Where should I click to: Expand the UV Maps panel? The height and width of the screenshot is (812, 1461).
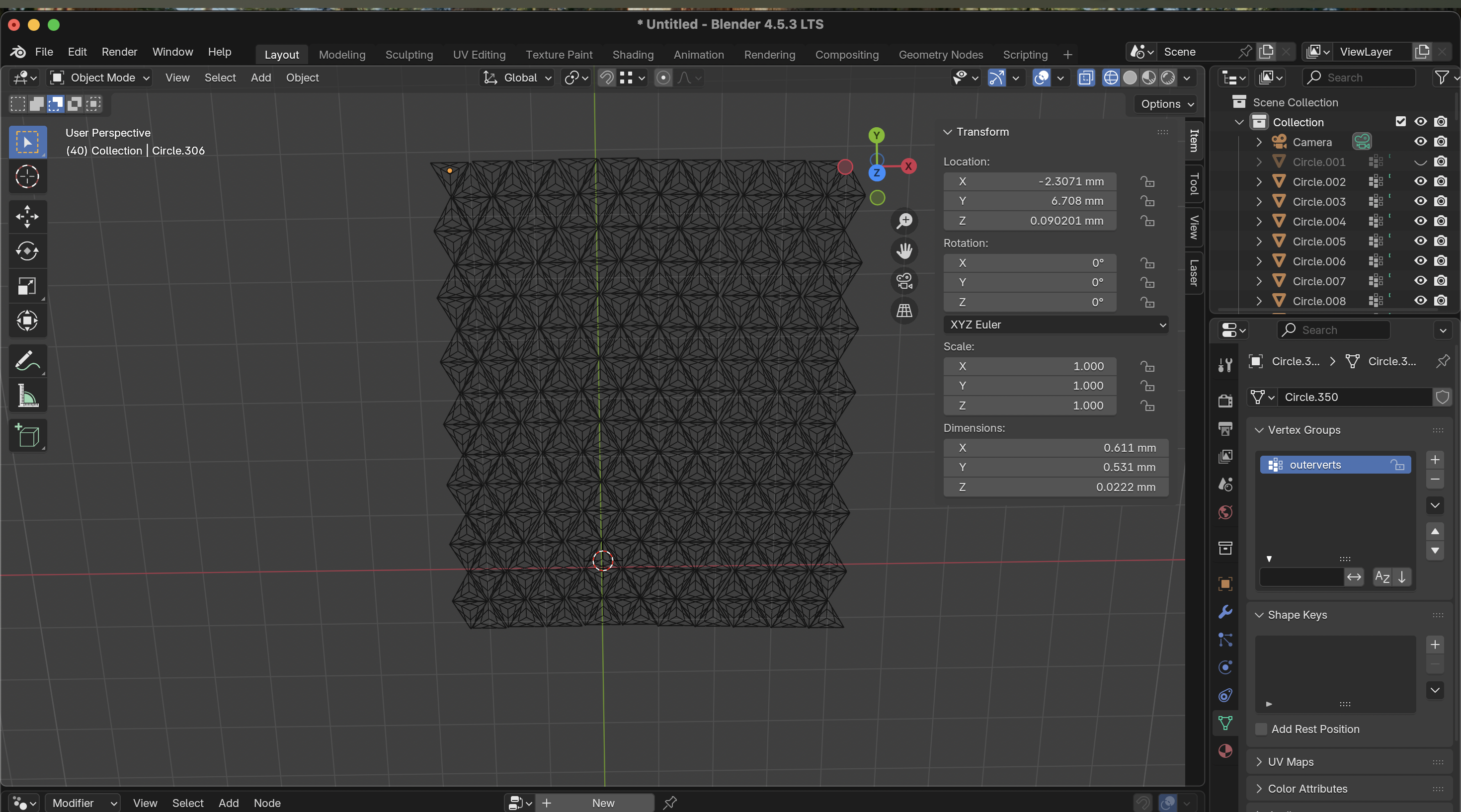point(1290,761)
